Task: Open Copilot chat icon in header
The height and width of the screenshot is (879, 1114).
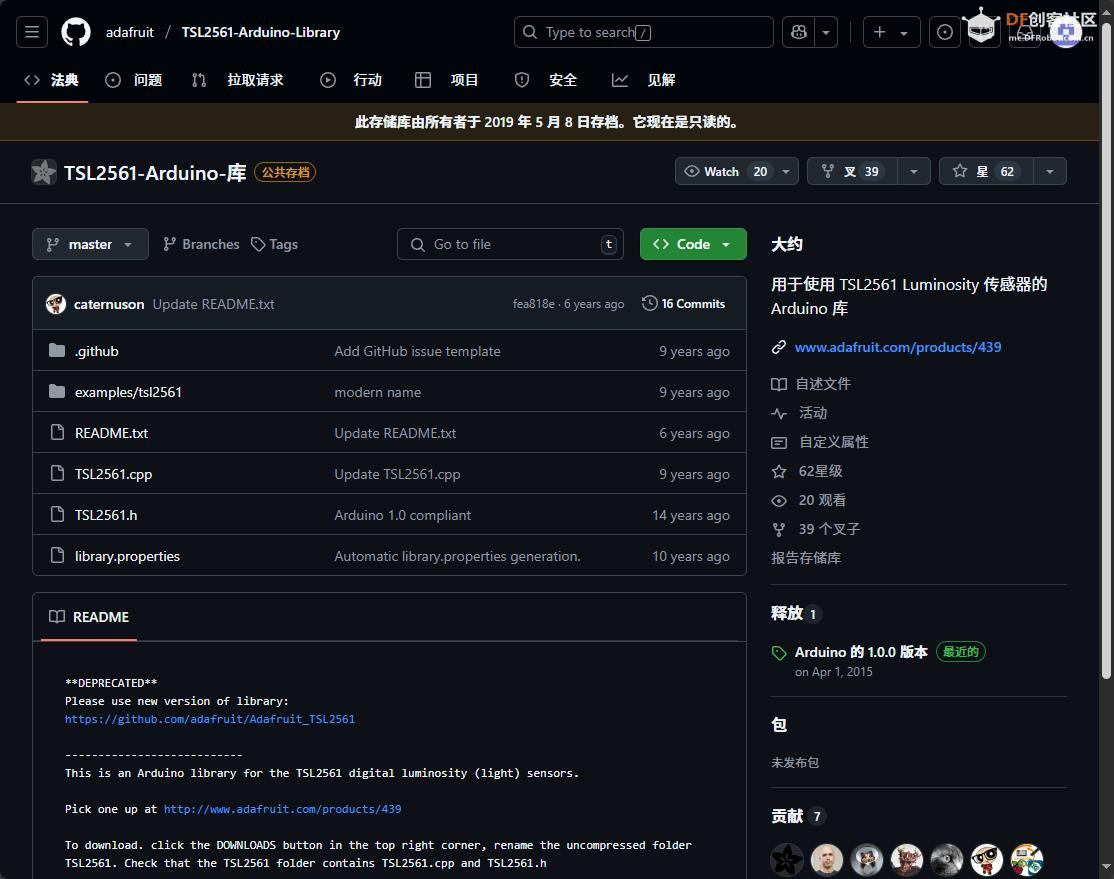Action: (x=799, y=32)
